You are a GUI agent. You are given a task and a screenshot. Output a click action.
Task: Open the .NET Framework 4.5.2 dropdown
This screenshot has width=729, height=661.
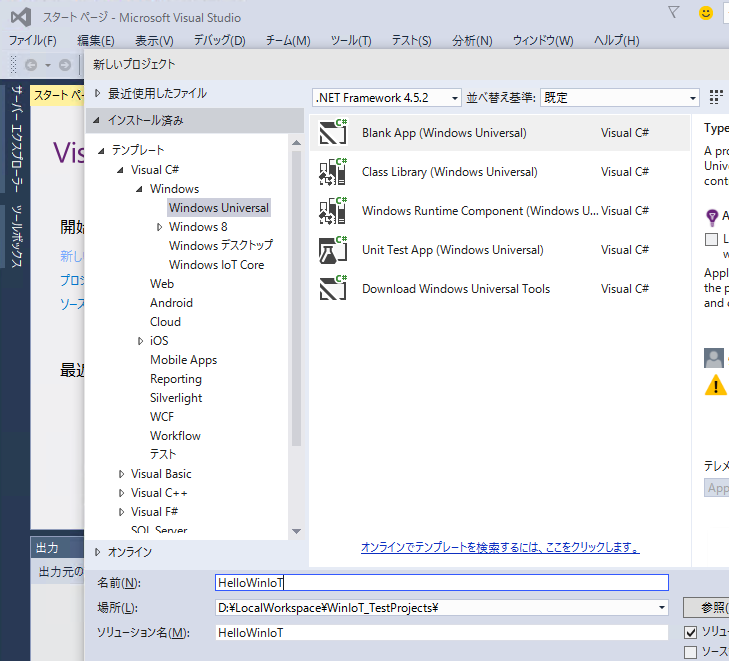(387, 98)
